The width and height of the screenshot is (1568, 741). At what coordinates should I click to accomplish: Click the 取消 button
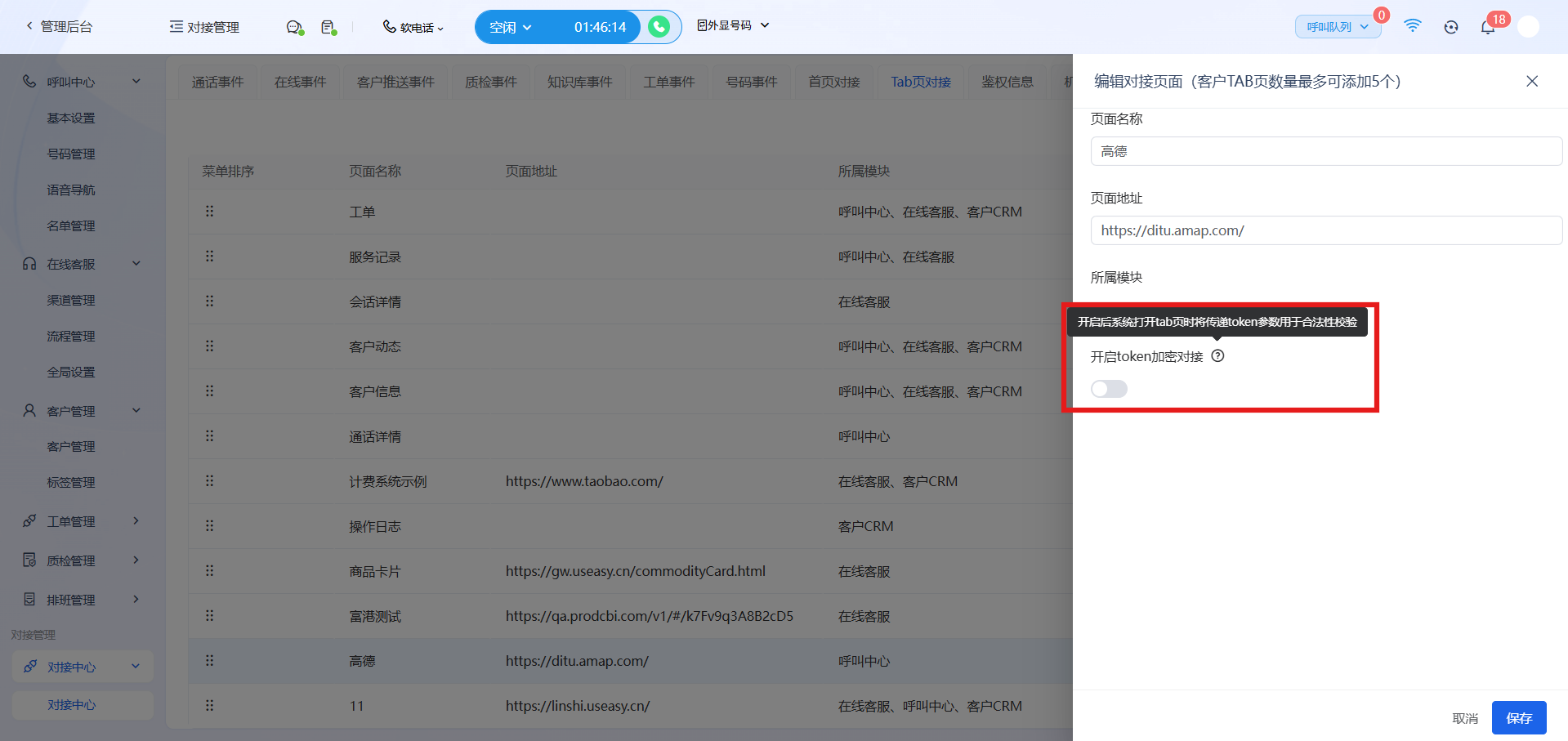[x=1465, y=718]
